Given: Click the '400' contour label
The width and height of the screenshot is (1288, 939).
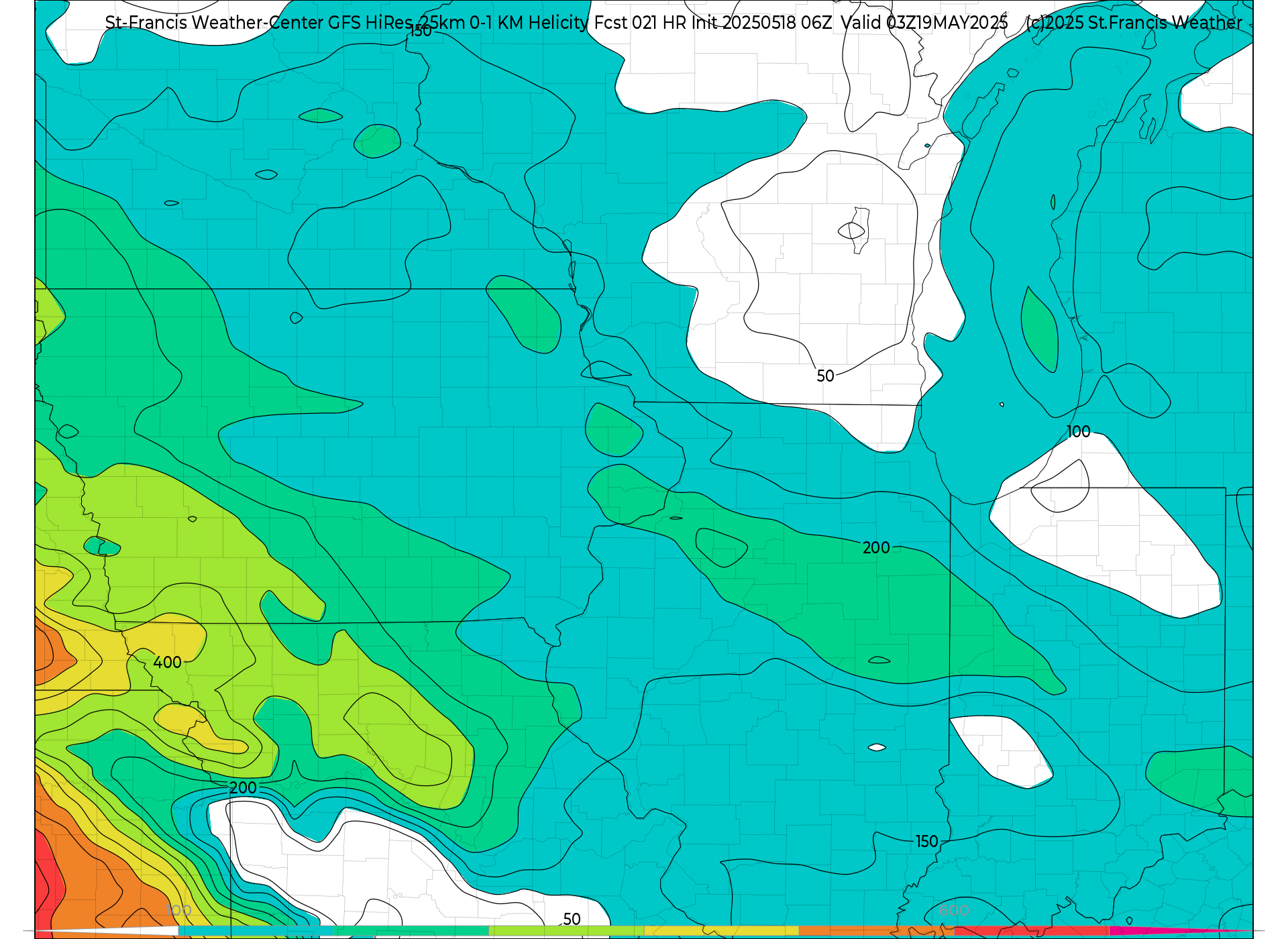Looking at the screenshot, I should (167, 663).
